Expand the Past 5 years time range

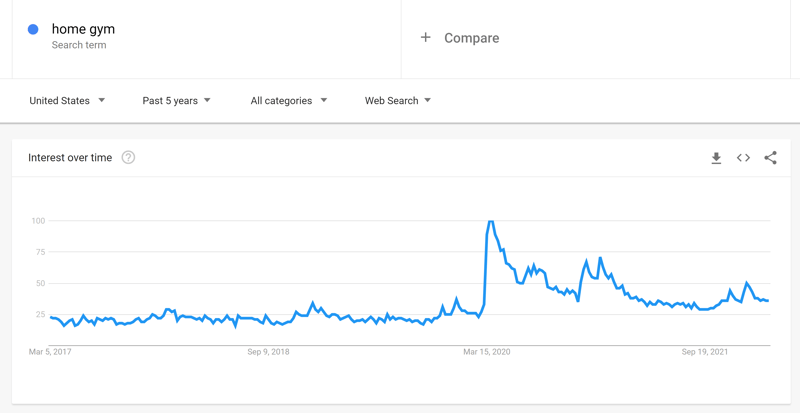(176, 101)
